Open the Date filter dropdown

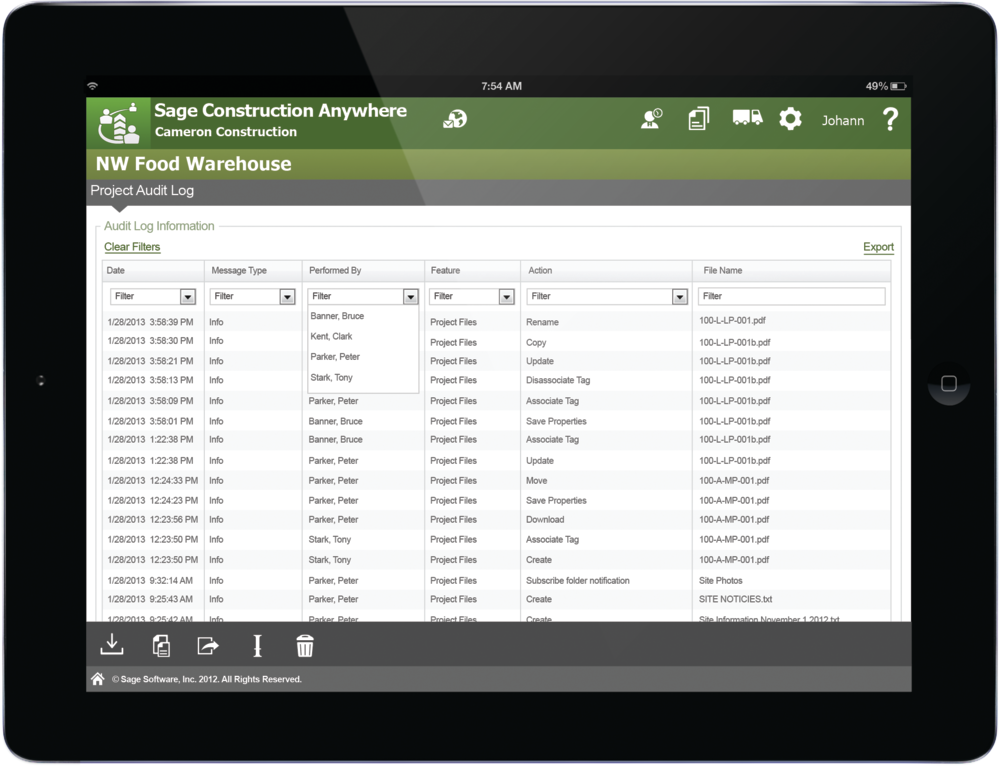(188, 297)
